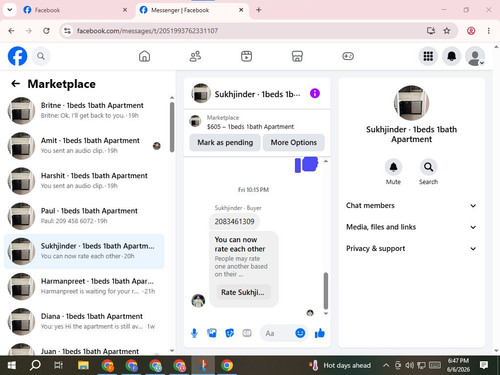Open the Juan apartment conversation
Image resolution: width=500 pixels, height=375 pixels.
(84, 349)
